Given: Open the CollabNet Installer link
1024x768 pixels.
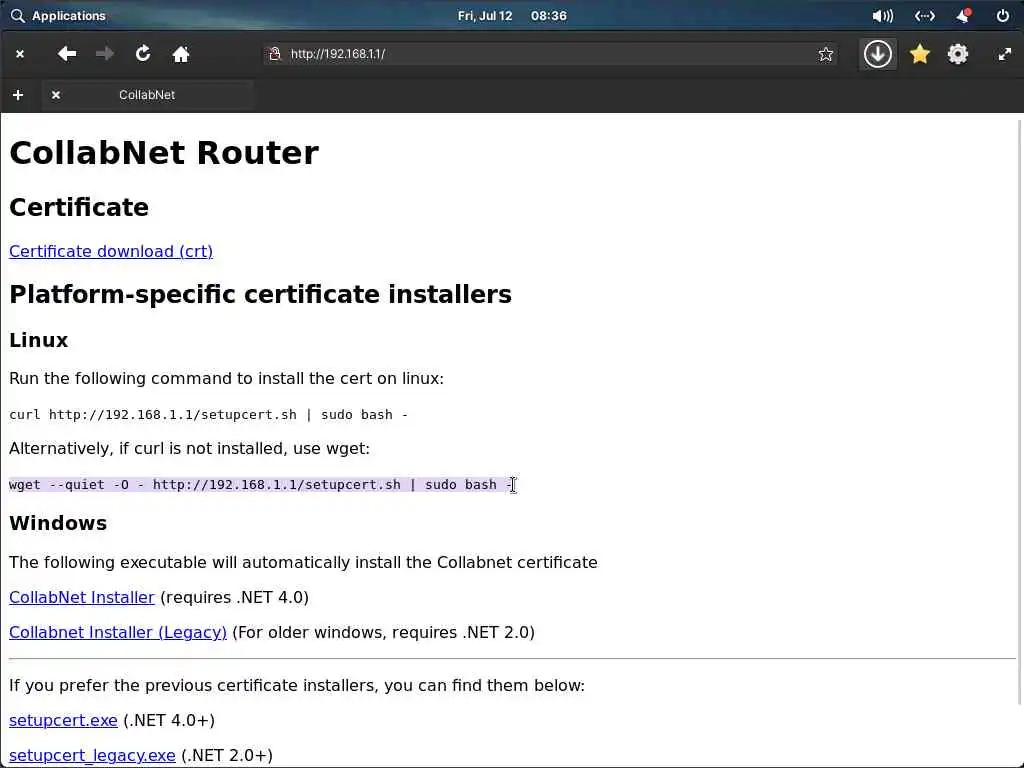Looking at the screenshot, I should pyautogui.click(x=82, y=598).
